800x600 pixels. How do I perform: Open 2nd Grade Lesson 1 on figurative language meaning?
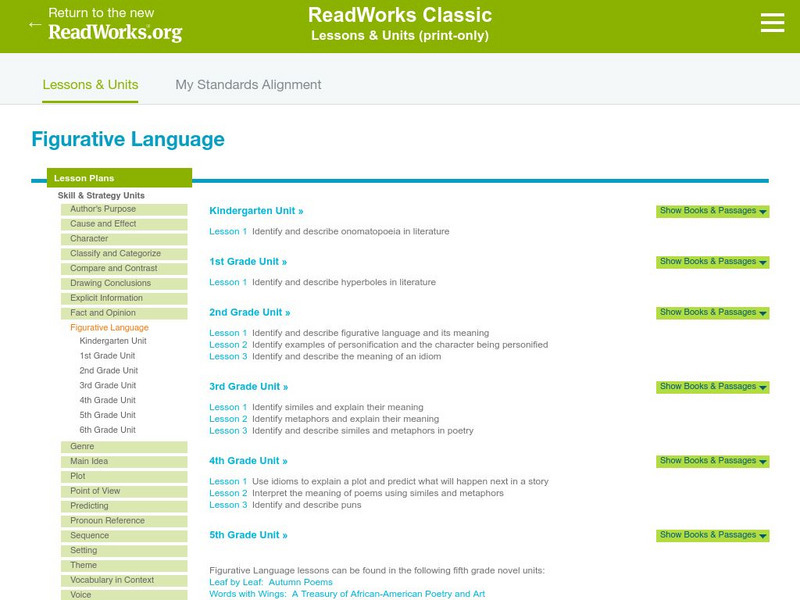[x=228, y=333]
